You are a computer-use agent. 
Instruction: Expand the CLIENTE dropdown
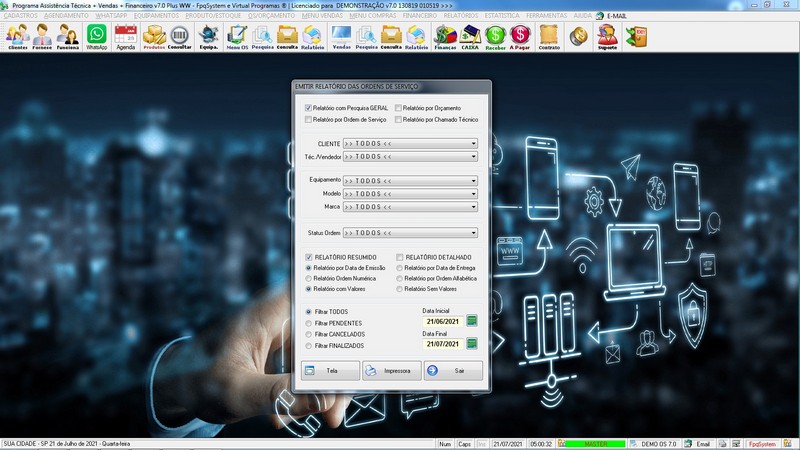473,144
